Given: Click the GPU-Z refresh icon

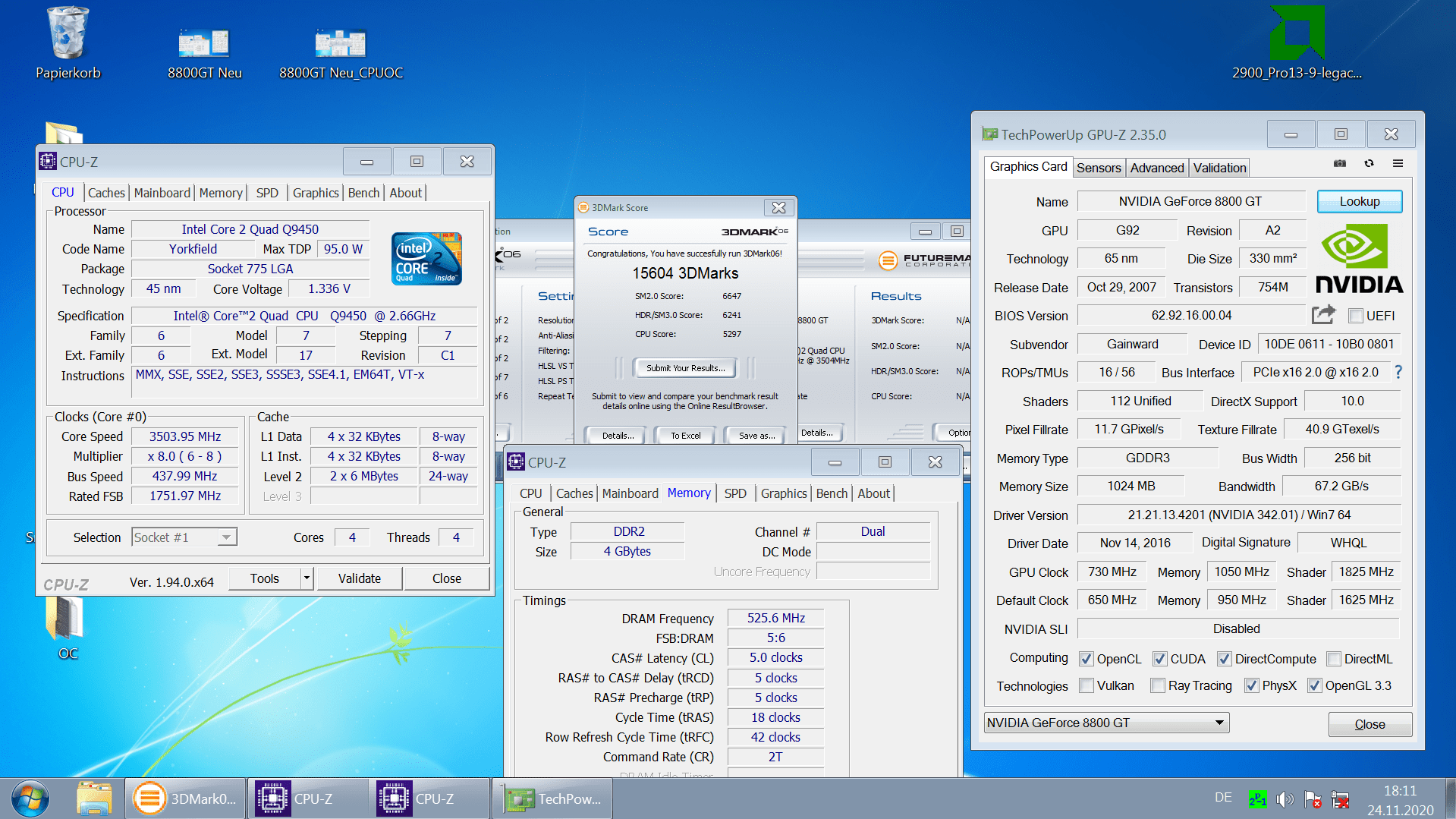Looking at the screenshot, I should click(x=1369, y=163).
